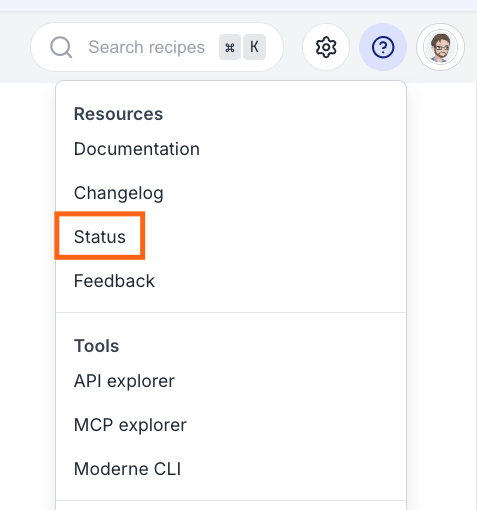This screenshot has height=510, width=477.
Task: Open Documentation from Resources
Action: (x=137, y=149)
